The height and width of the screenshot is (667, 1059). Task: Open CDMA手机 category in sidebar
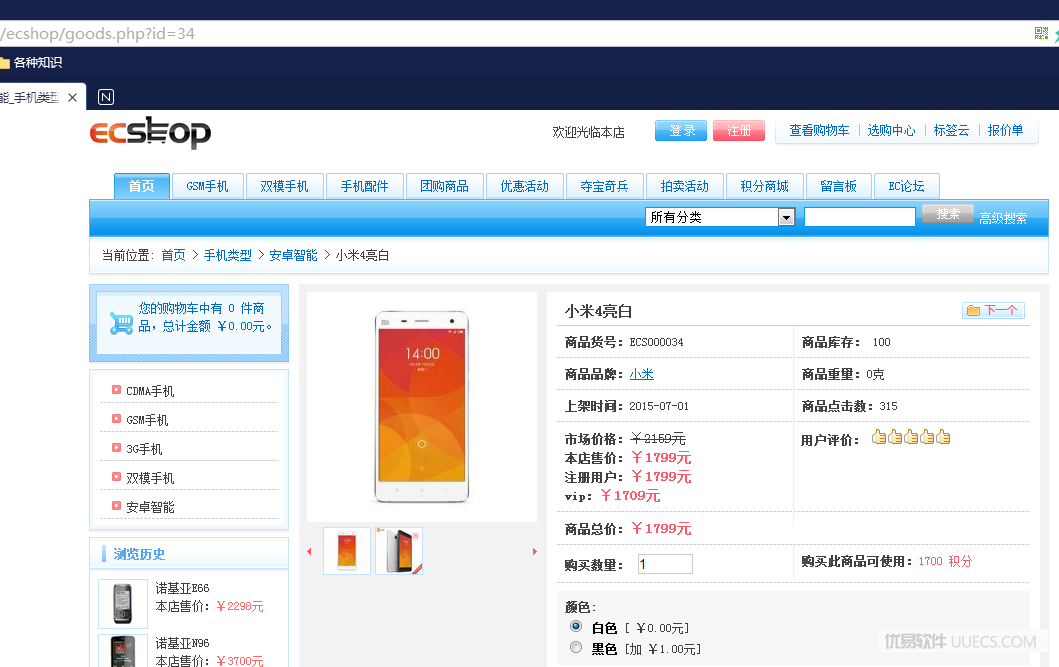pos(150,391)
